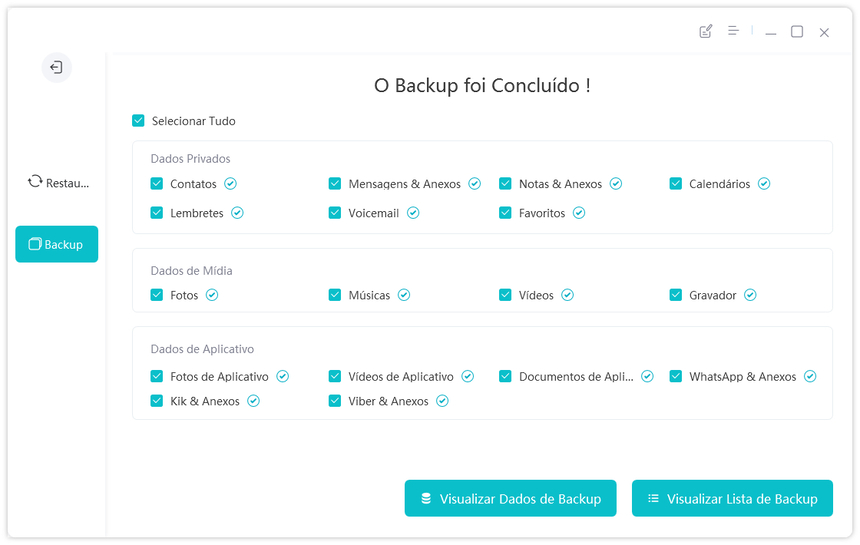Click the Dados de Aplicativo section heading
The image size is (860, 545).
coord(202,349)
